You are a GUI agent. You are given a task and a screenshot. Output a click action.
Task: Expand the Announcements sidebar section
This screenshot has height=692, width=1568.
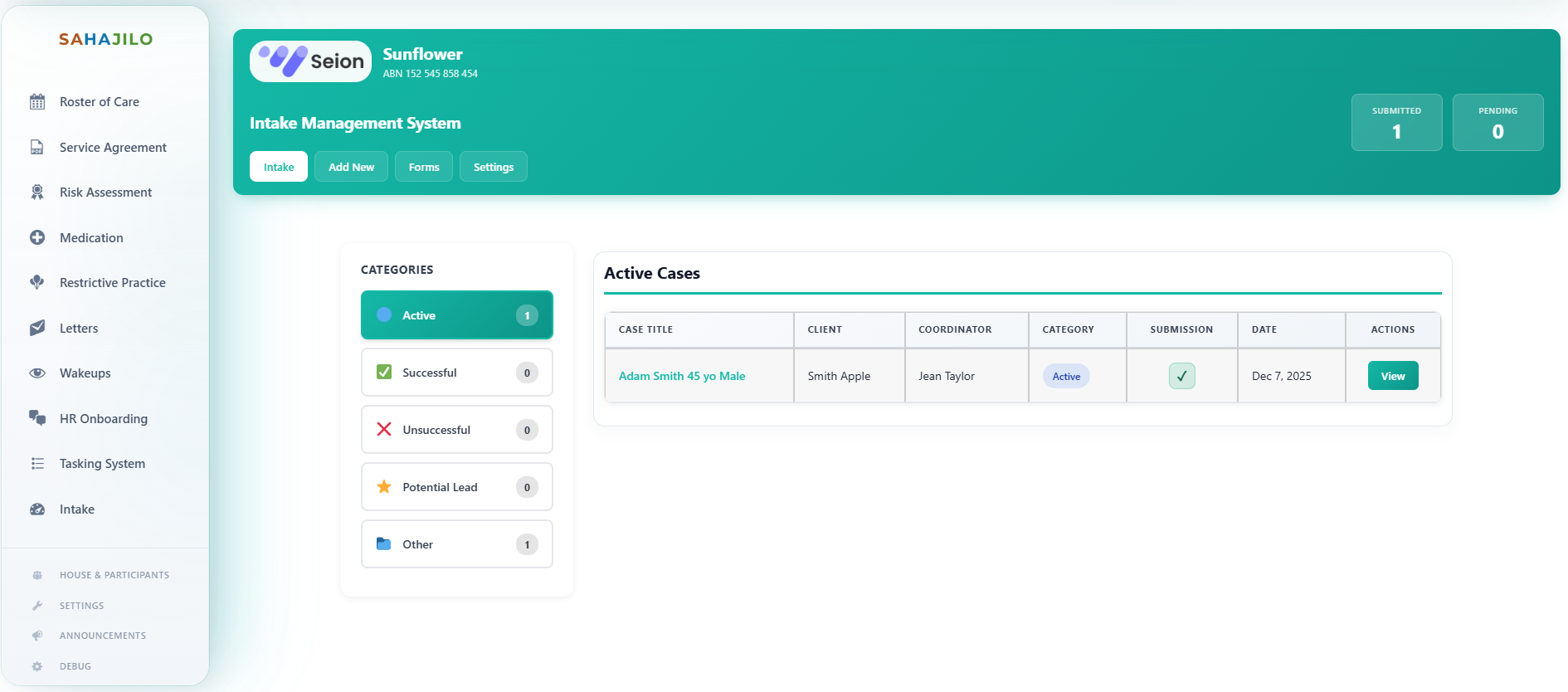(102, 636)
